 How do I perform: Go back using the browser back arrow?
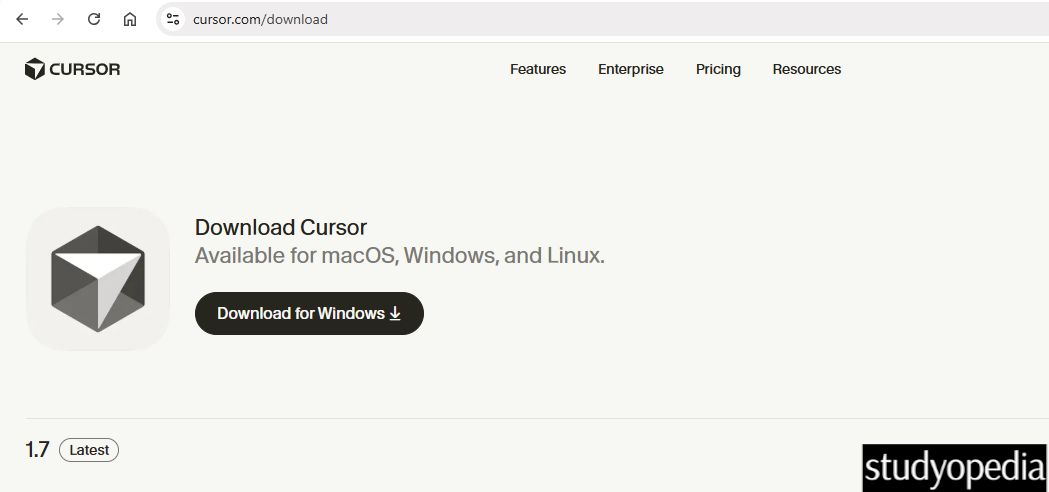(x=22, y=19)
